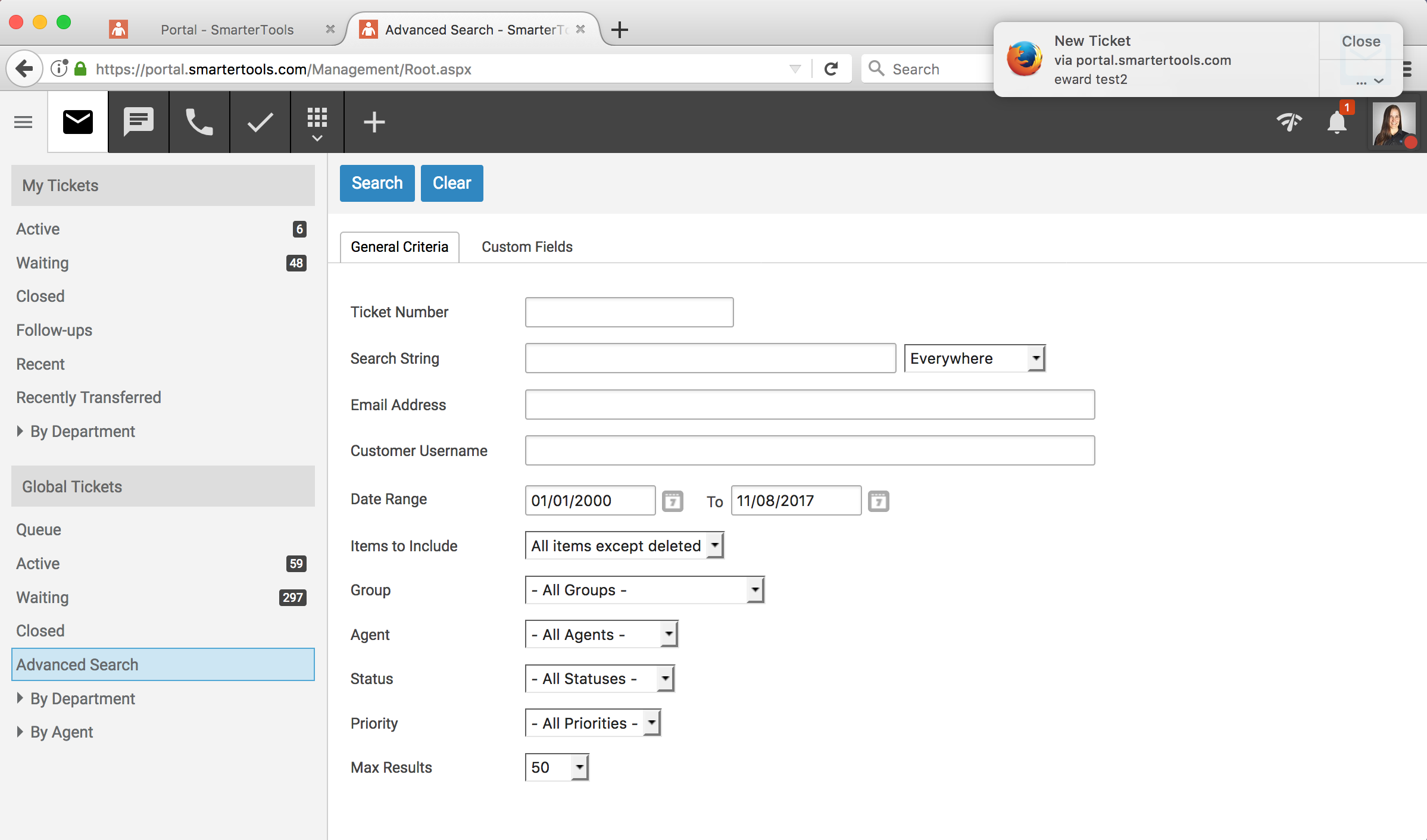Open the All Statuses dropdown
The height and width of the screenshot is (840, 1427).
(x=599, y=679)
